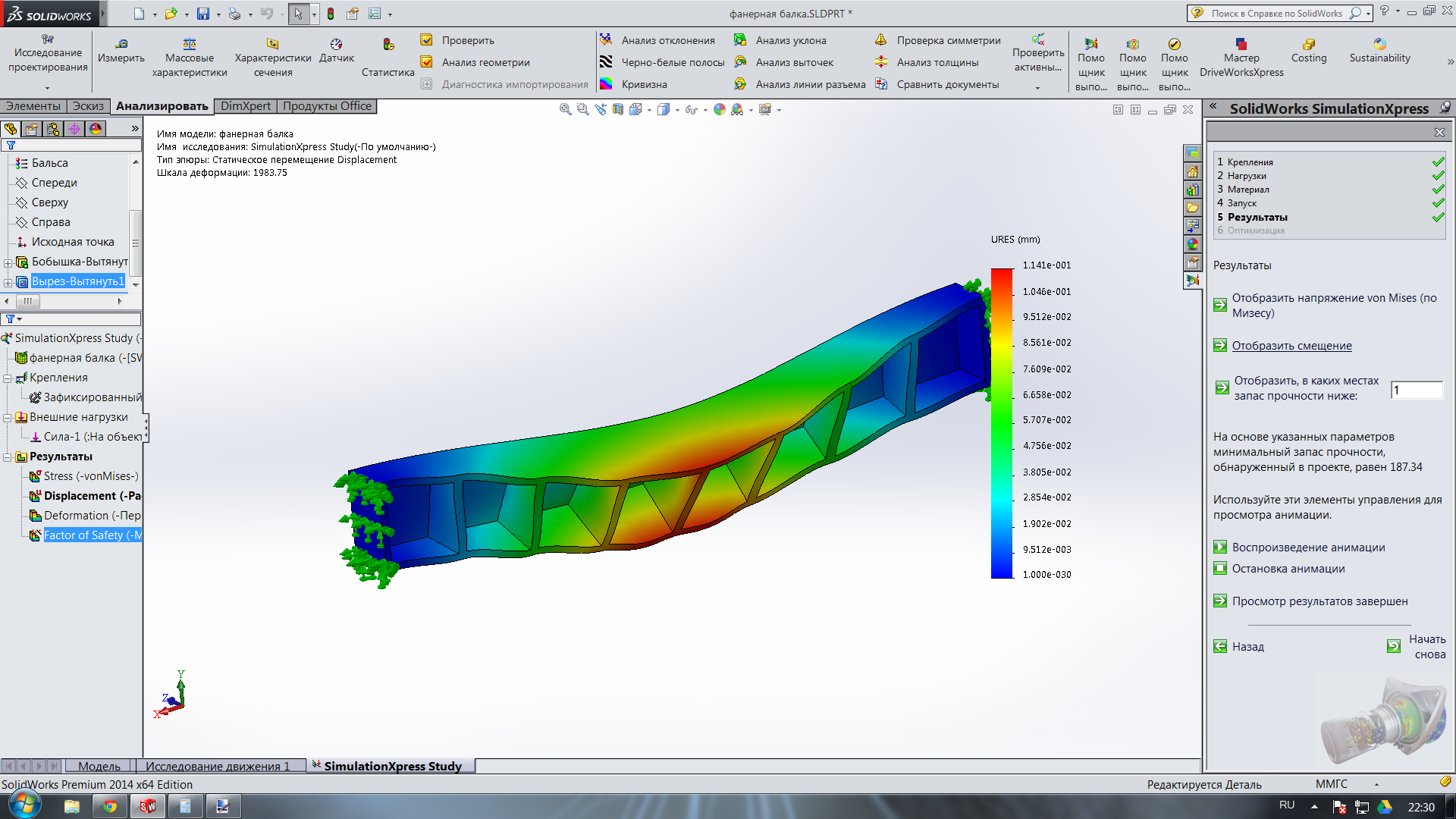
Task: Expand the Бобышка-Вытянуть feature tree node
Action: click(x=8, y=262)
